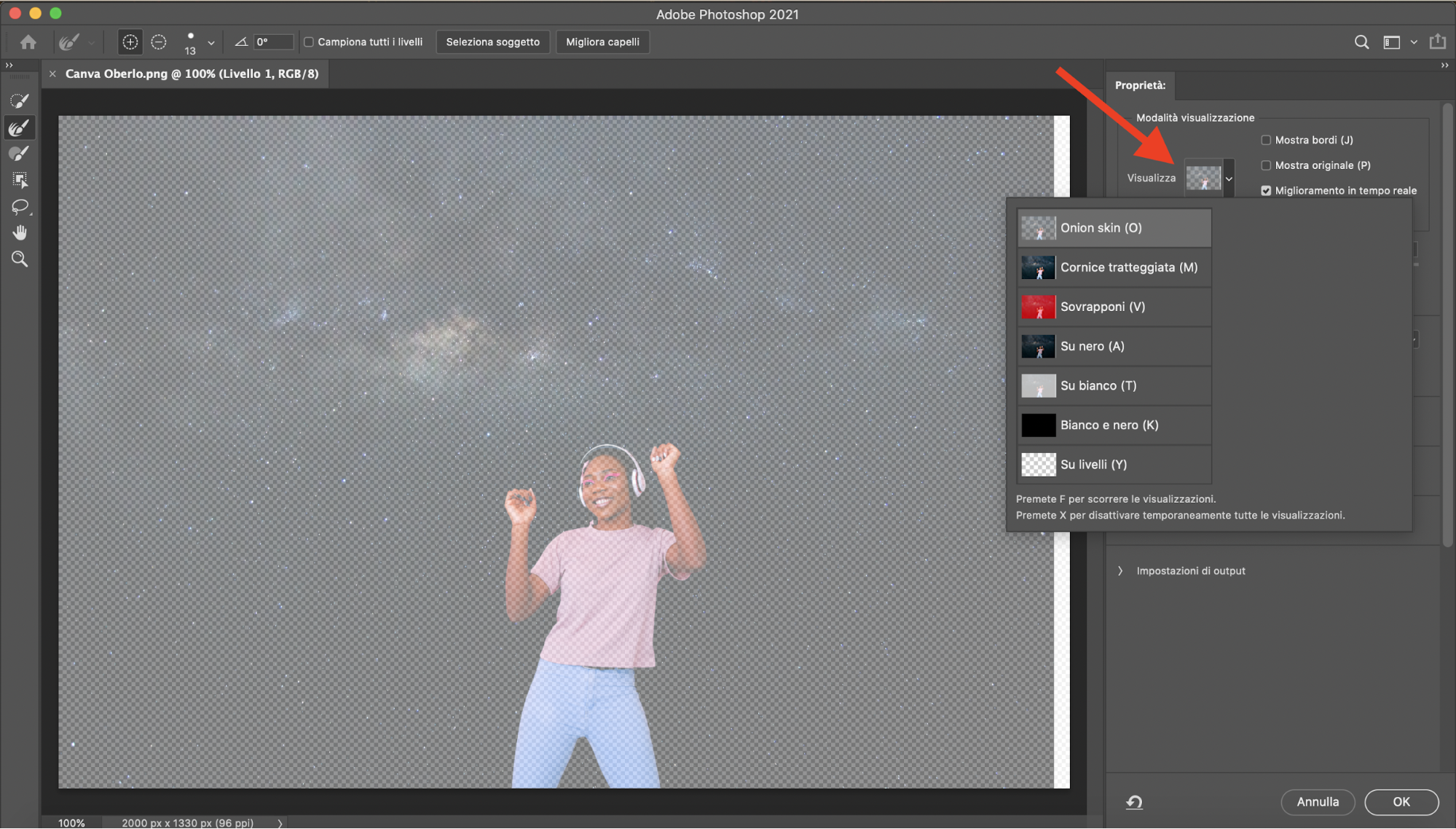Choose Su bianco (T) view mode
1456x829 pixels.
pyautogui.click(x=1114, y=385)
